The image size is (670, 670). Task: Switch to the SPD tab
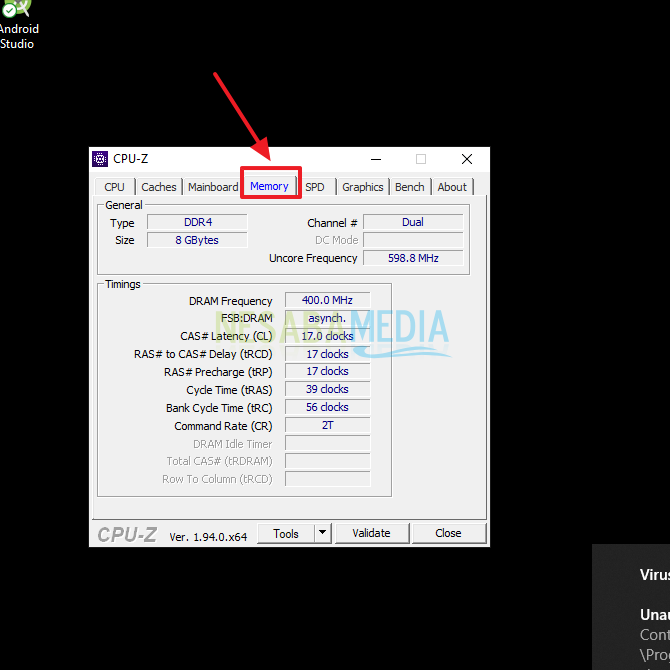tap(315, 187)
